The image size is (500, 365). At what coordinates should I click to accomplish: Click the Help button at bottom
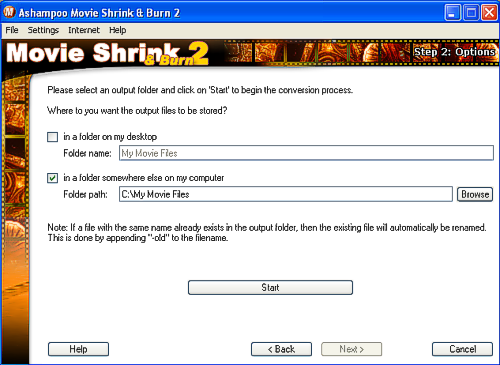coord(78,349)
